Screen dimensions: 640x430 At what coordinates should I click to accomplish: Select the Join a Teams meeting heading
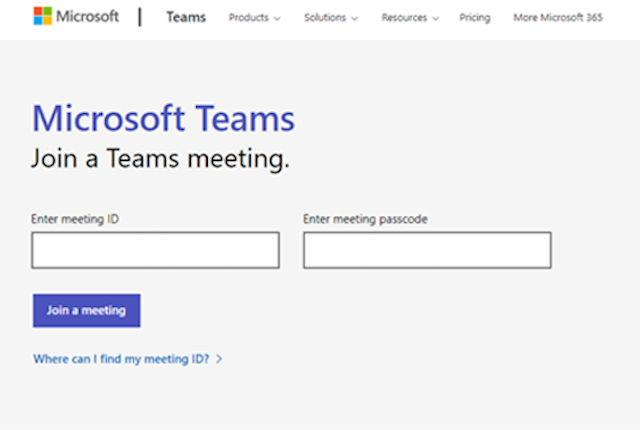pyautogui.click(x=160, y=158)
